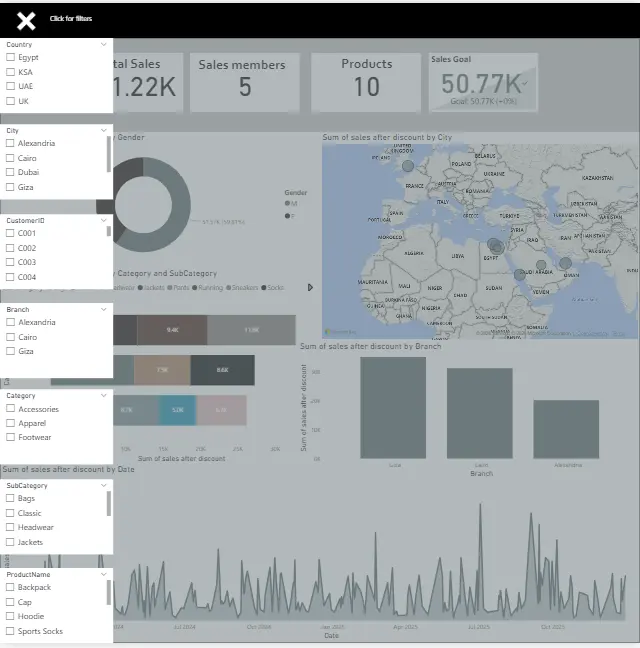
Task: Expand the Category slicer chevron
Action: tap(104, 395)
